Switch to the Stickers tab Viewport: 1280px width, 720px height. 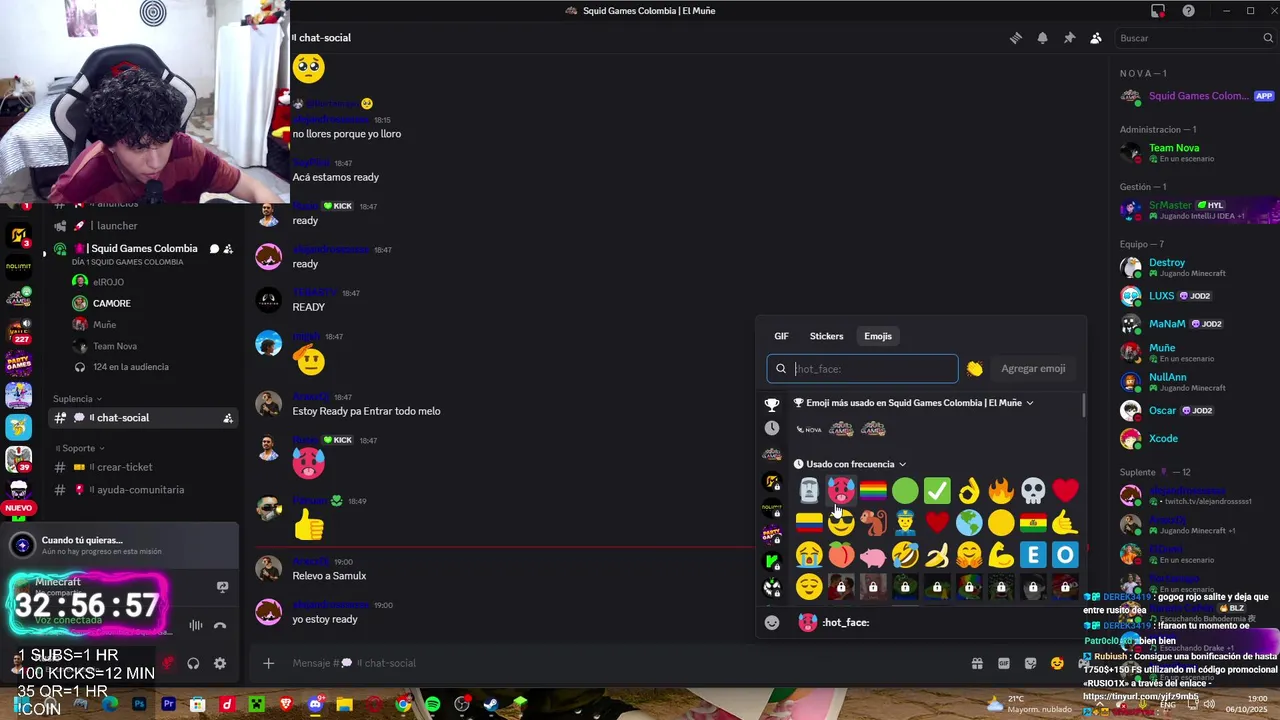pyautogui.click(x=826, y=336)
